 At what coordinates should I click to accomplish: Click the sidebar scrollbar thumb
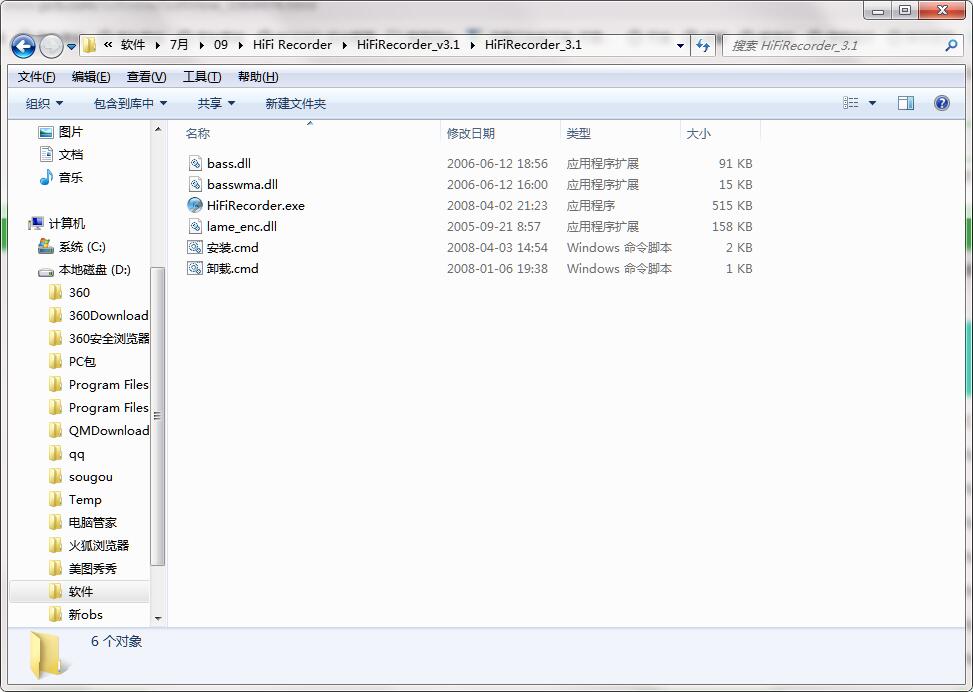pos(158,416)
